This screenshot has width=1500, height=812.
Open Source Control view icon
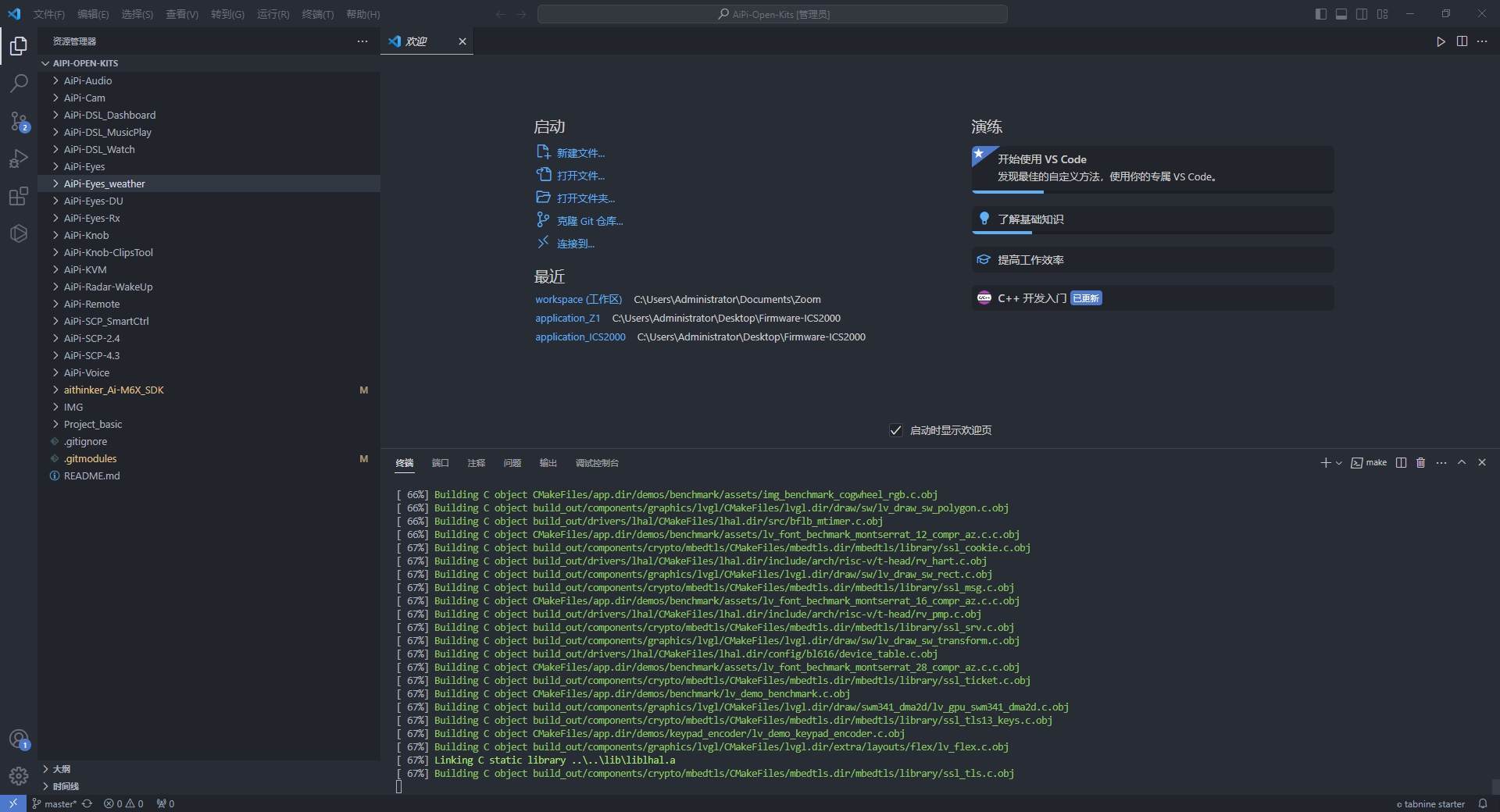coord(19,121)
